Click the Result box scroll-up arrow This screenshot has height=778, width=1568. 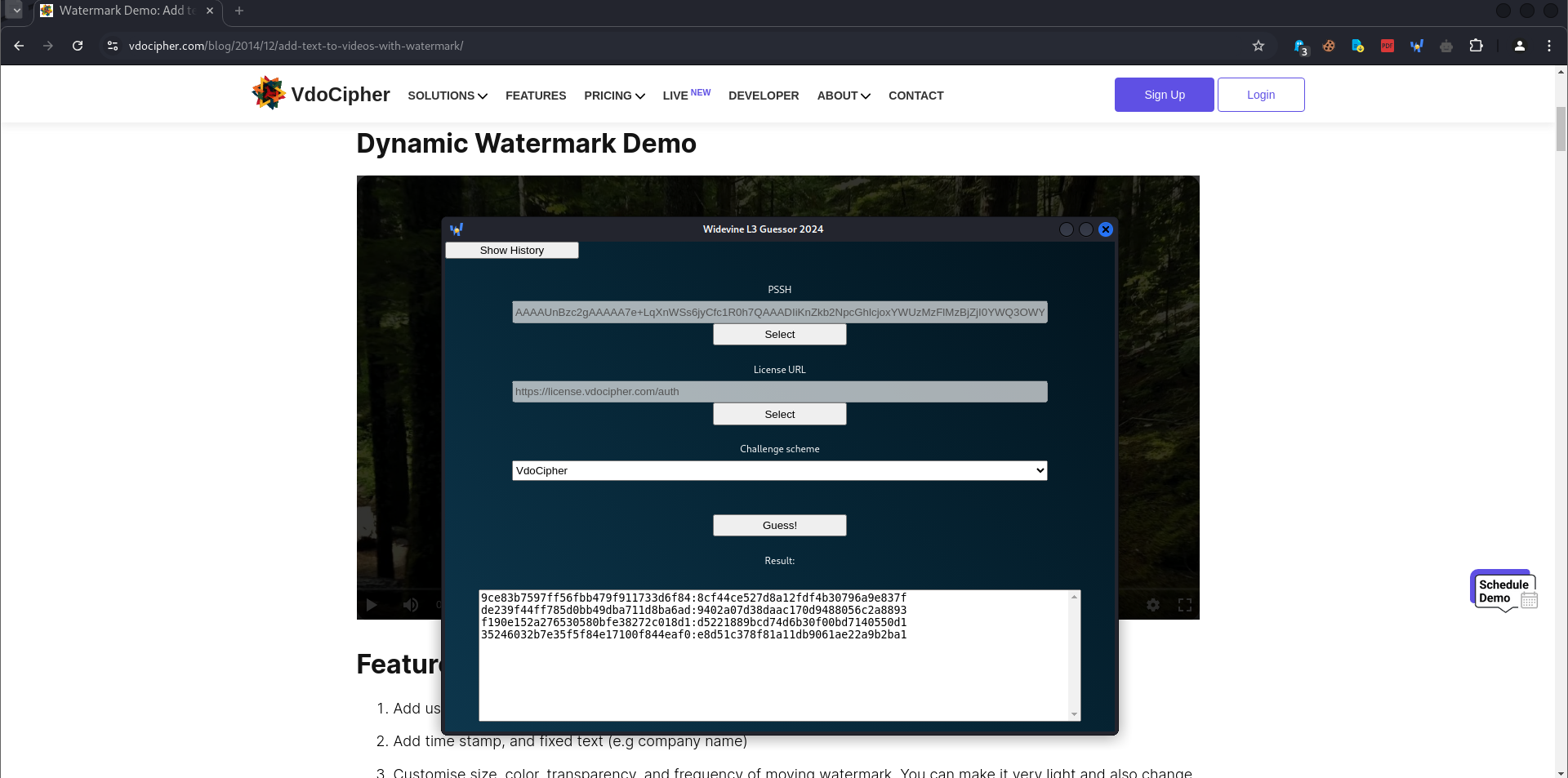[1074, 597]
